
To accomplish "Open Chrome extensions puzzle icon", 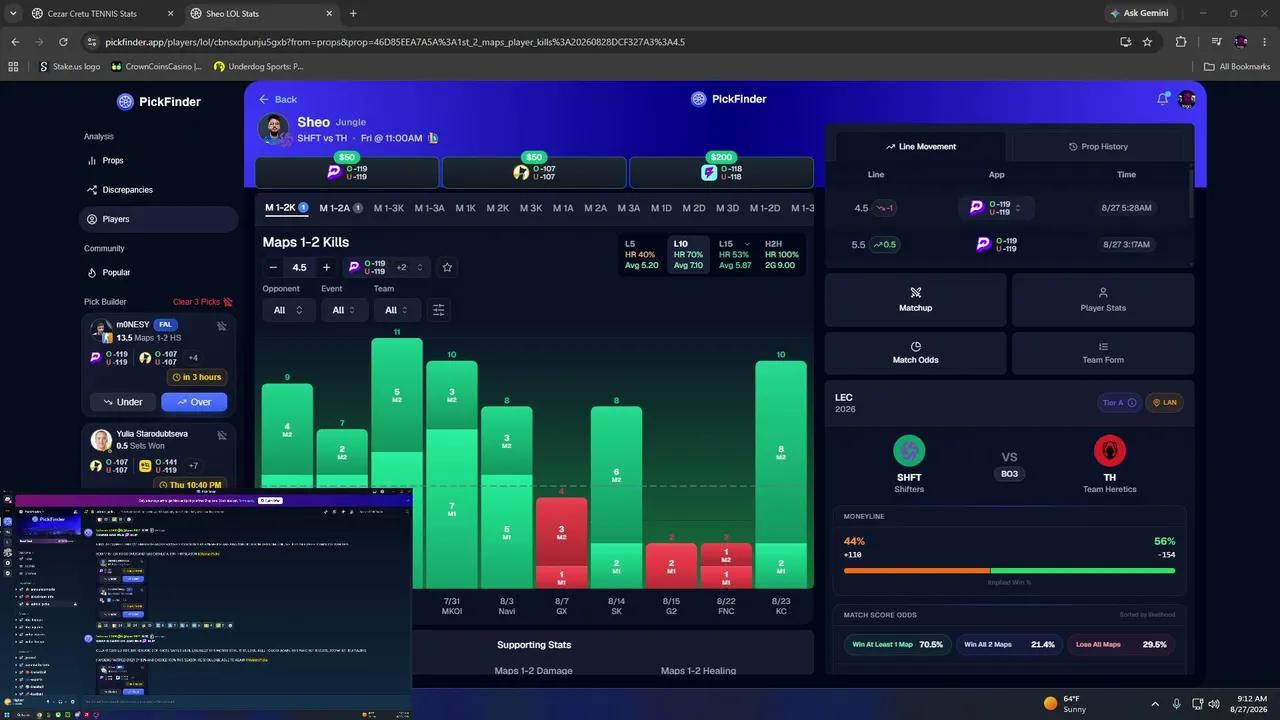I will 1181,42.
